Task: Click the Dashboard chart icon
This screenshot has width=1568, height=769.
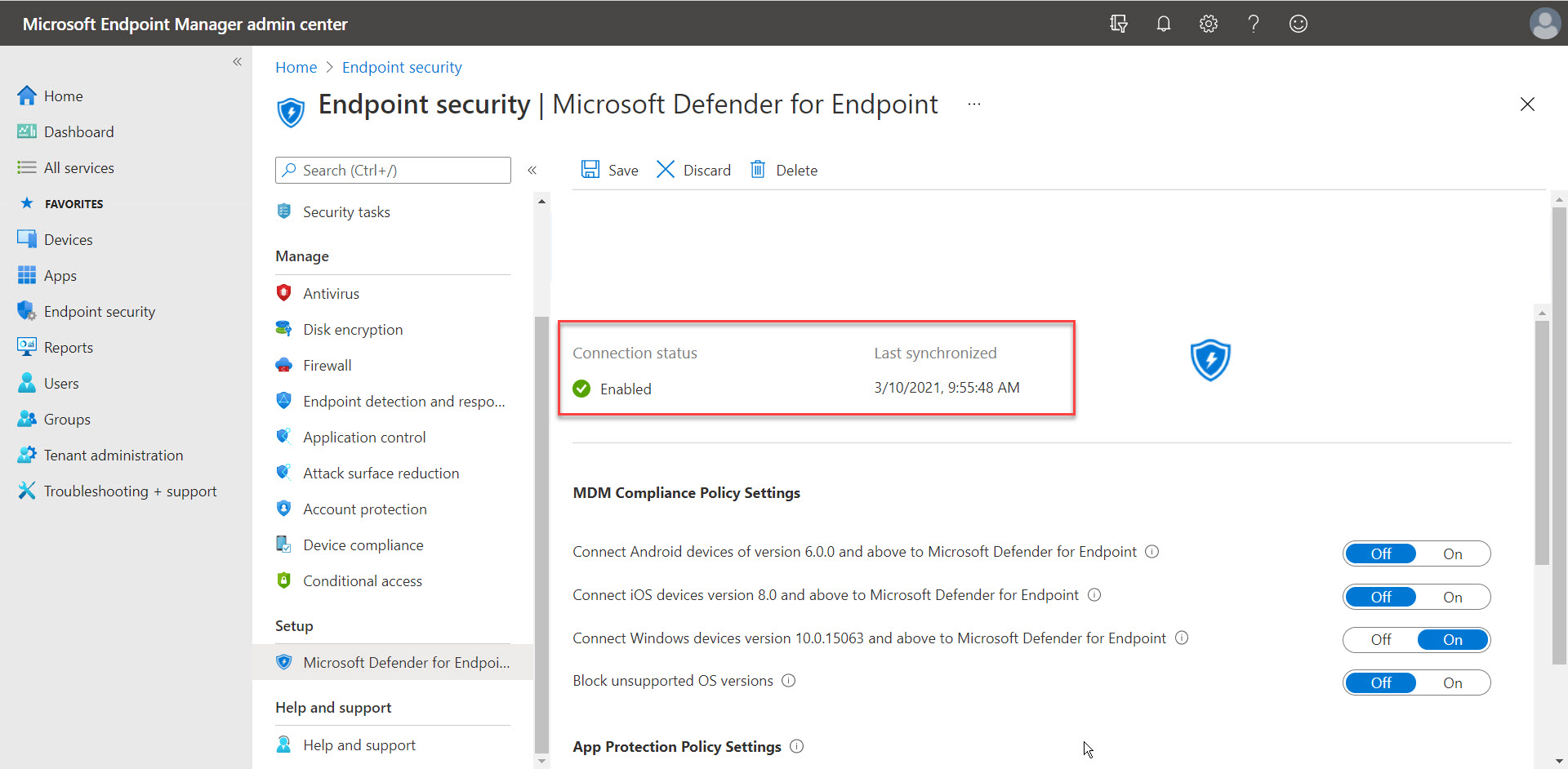Action: point(27,131)
